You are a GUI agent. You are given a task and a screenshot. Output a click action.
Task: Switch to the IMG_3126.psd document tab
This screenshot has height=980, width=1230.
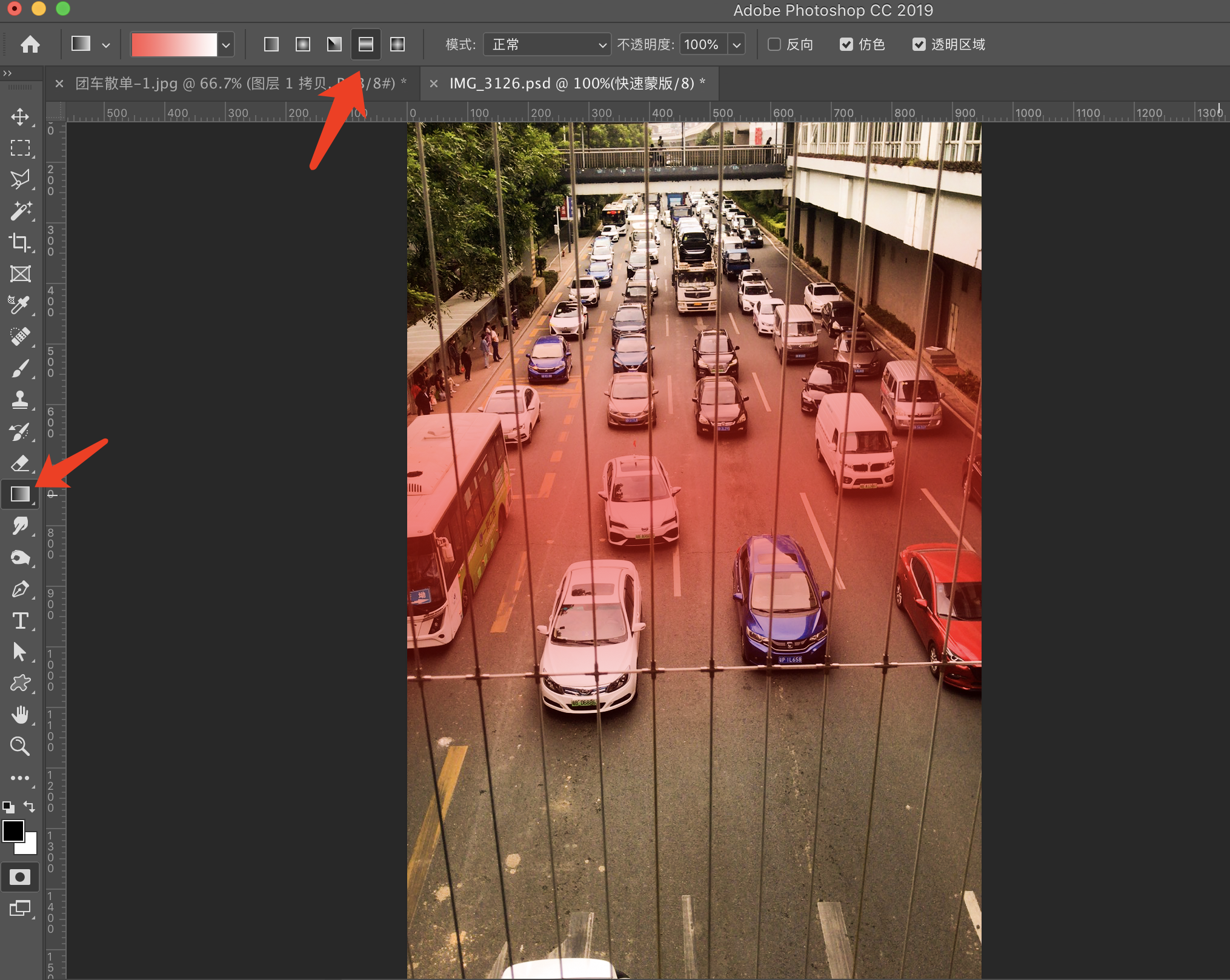point(571,84)
